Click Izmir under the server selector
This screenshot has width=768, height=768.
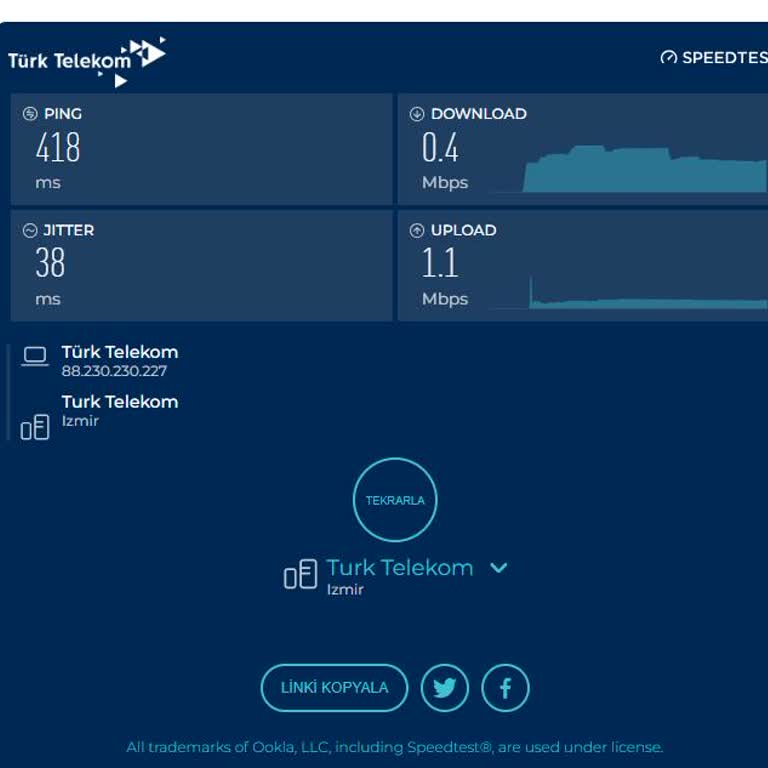345,589
